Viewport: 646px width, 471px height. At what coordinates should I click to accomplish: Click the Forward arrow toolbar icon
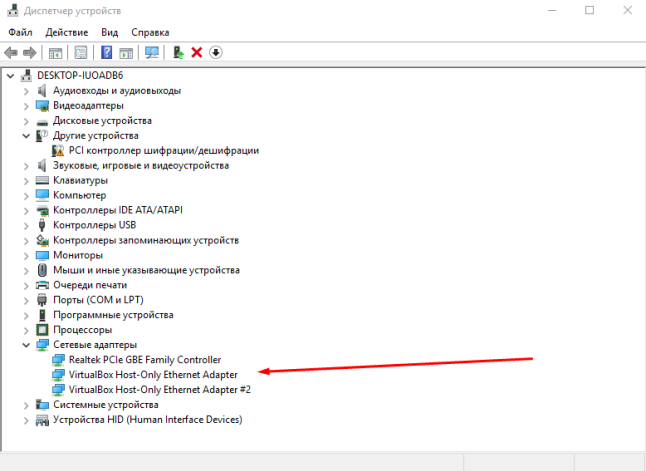click(30, 53)
